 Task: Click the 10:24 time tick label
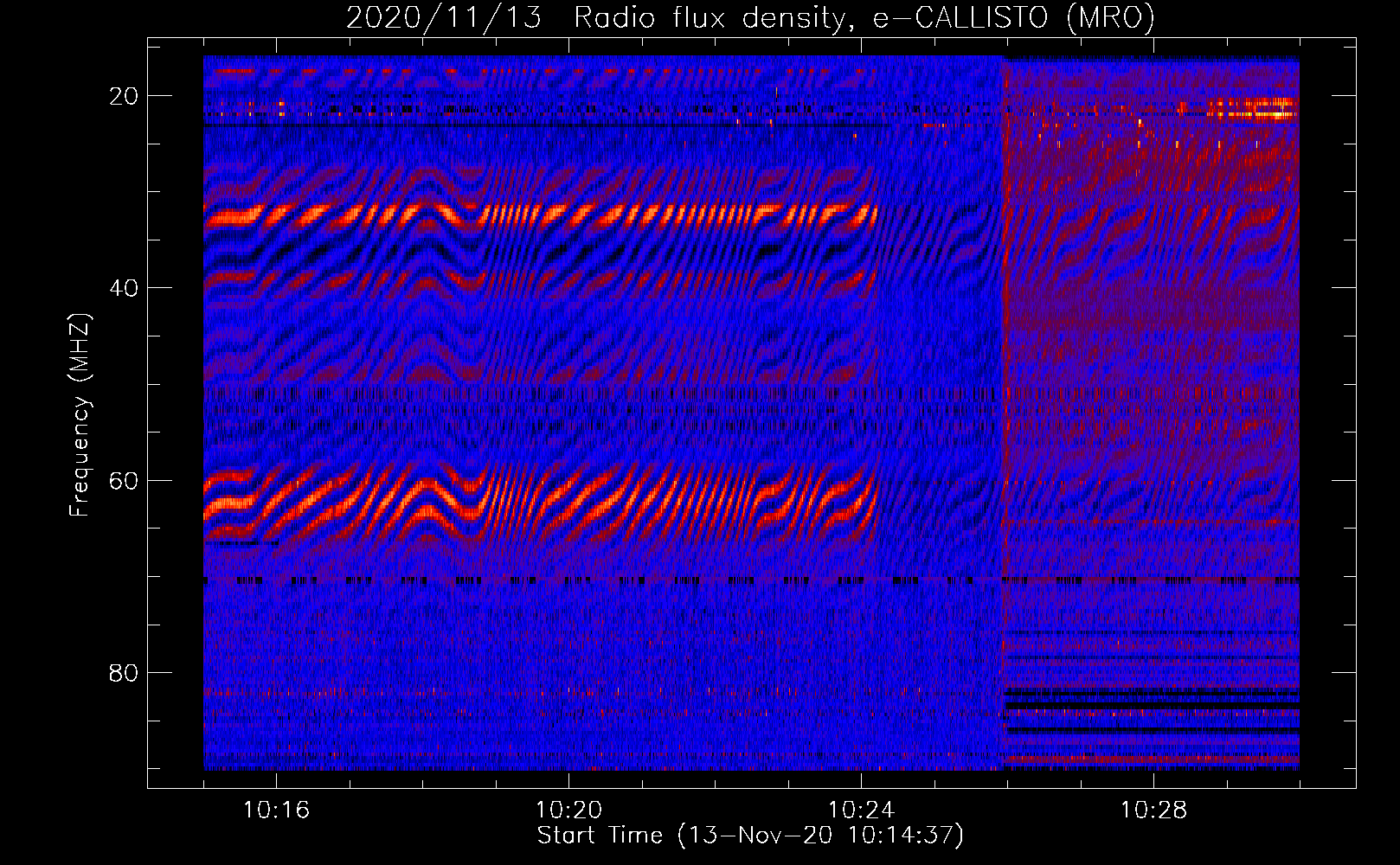(x=861, y=811)
